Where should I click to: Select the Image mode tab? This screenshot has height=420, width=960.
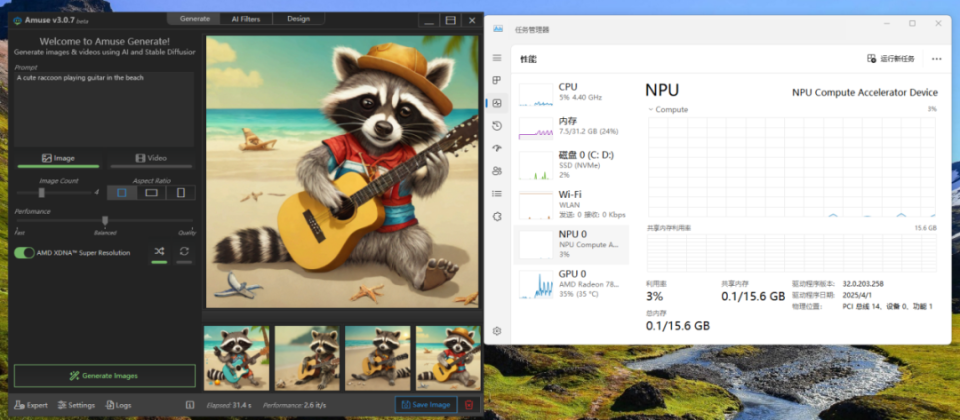click(x=58, y=159)
